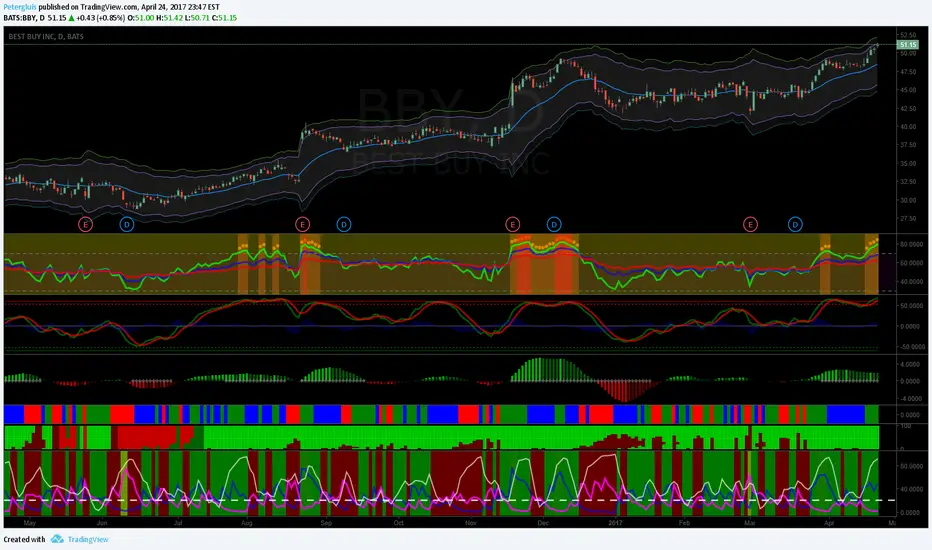Open the Peterguis author profile link
The image size is (932, 550).
click(x=20, y=7)
